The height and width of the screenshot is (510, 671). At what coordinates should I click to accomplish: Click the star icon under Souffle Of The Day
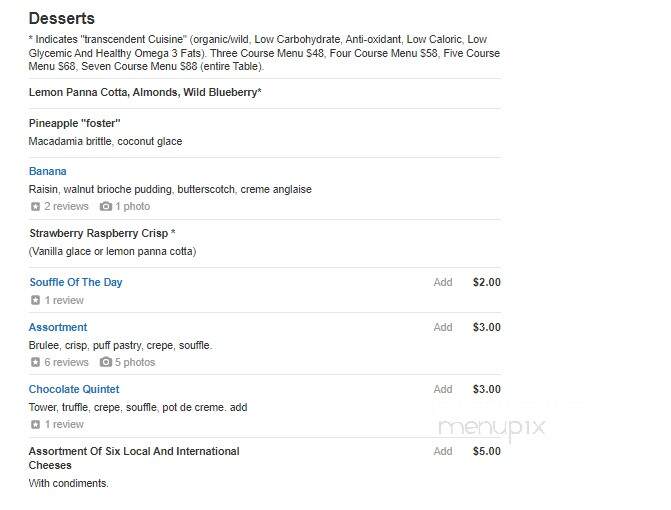click(x=36, y=300)
